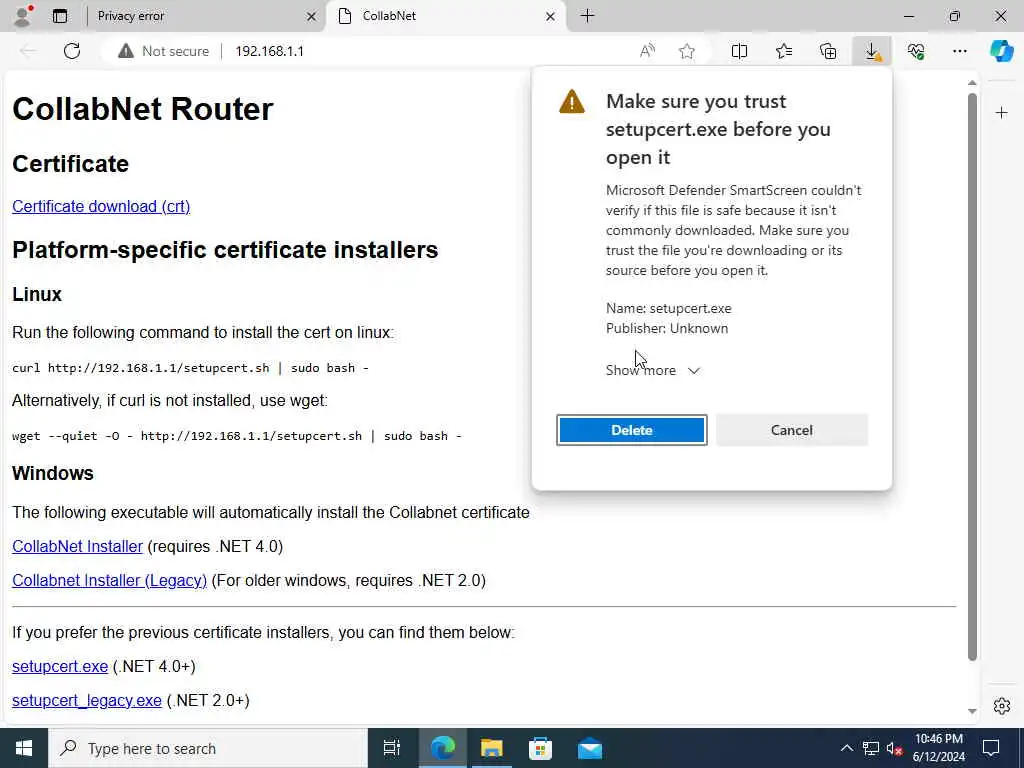
Task: Open File Explorer from the taskbar
Action: 491,748
